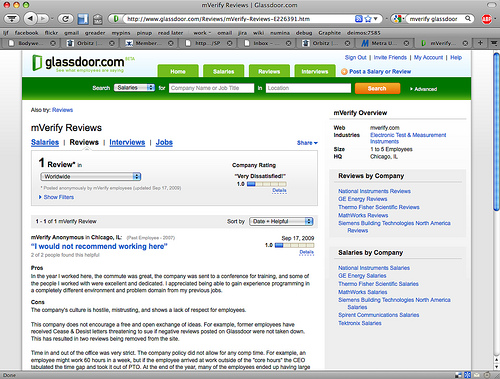Click the printer icon in toolbar
500x379 pixels.
98,19
